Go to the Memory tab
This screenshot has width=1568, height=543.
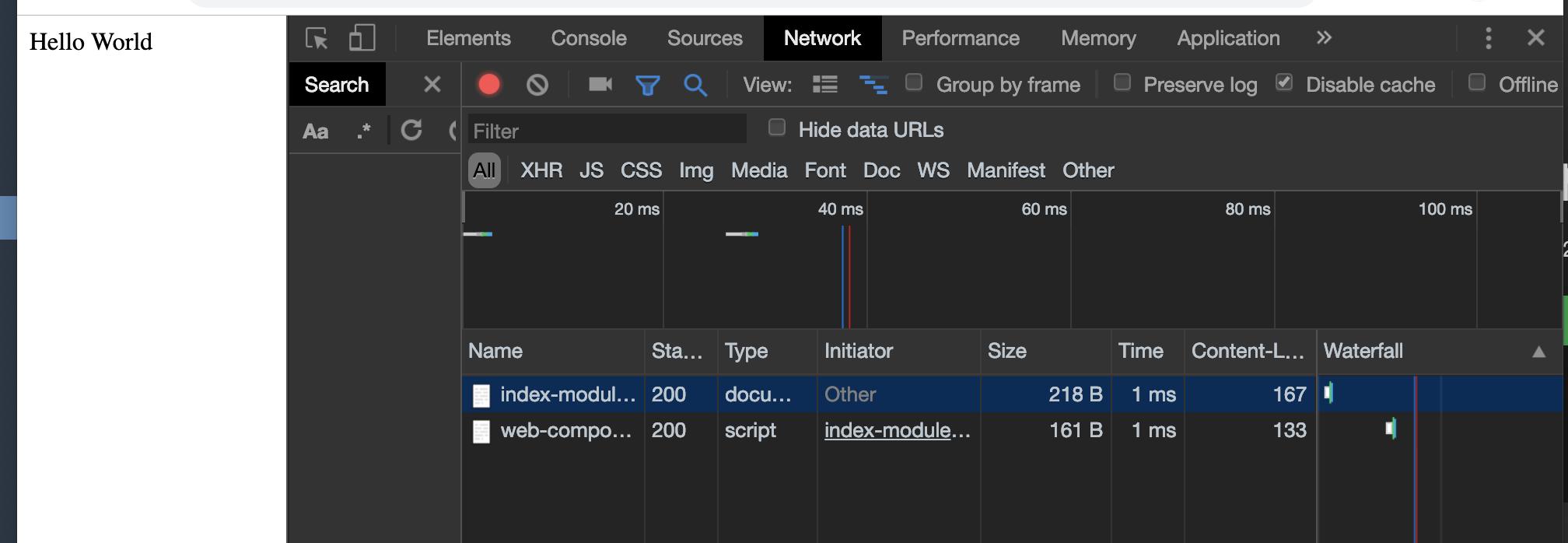pos(1098,38)
